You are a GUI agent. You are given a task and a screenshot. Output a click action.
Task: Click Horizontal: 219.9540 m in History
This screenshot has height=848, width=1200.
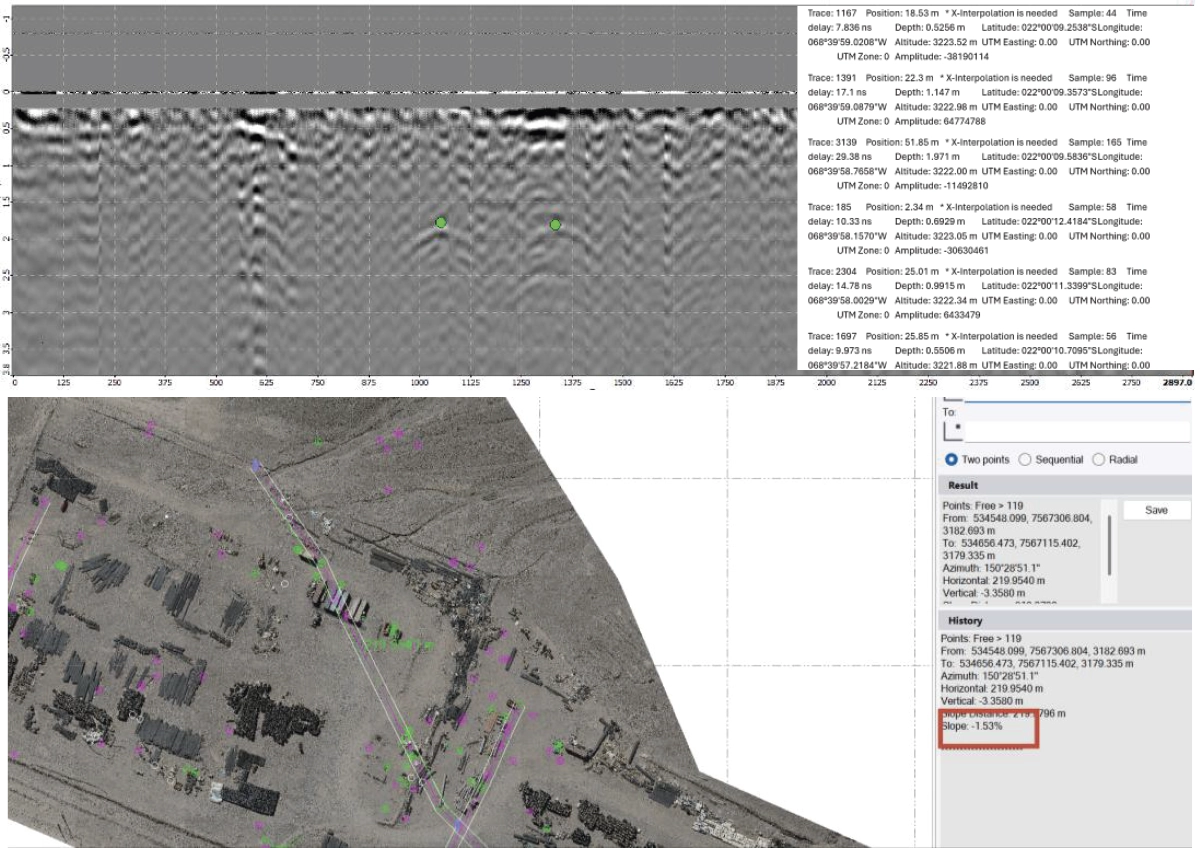(x=992, y=689)
